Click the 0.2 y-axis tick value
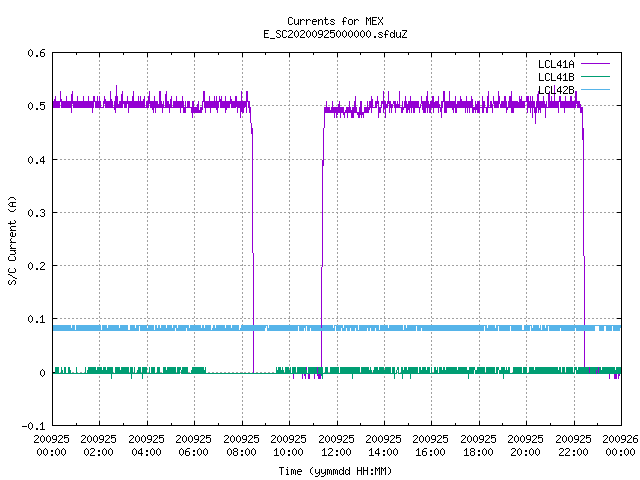 pyautogui.click(x=36, y=266)
